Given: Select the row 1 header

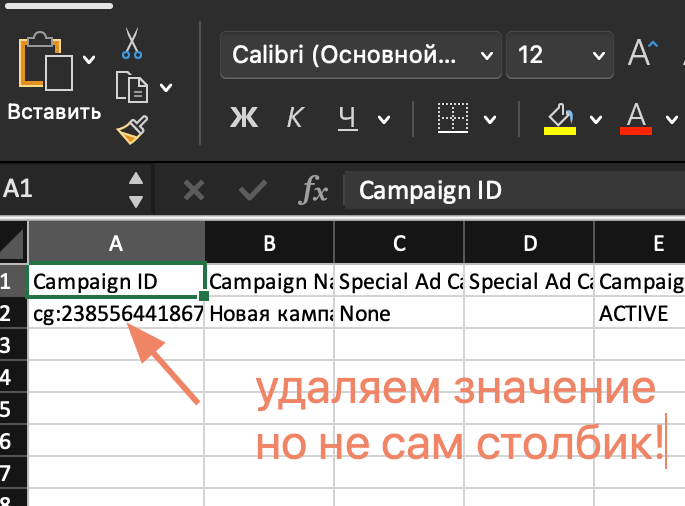Looking at the screenshot, I should tap(13, 281).
